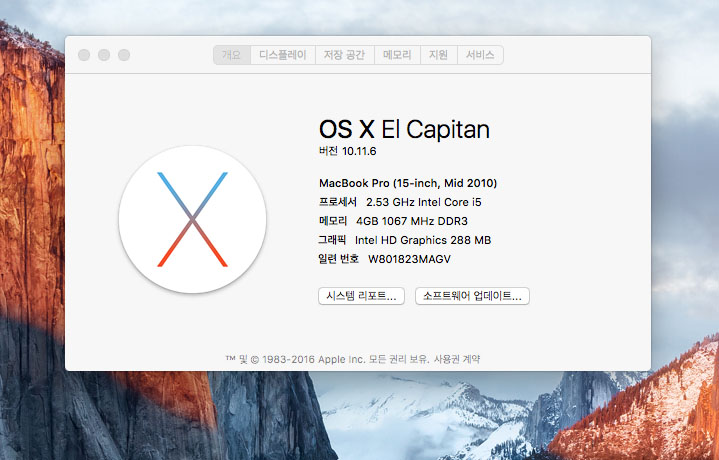This screenshot has height=460, width=719.
Task: Click the 소프트웨어 업데이트... button
Action: point(472,296)
